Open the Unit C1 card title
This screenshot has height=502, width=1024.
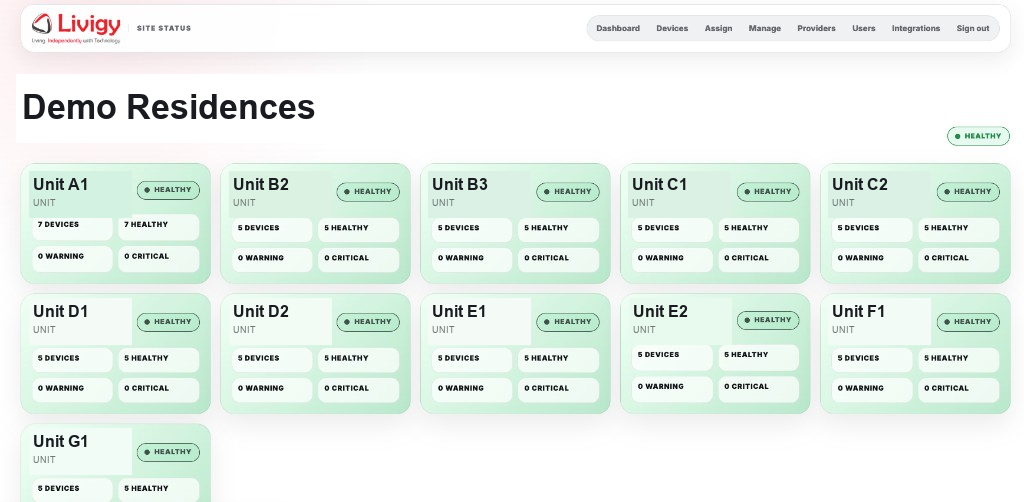click(x=660, y=185)
